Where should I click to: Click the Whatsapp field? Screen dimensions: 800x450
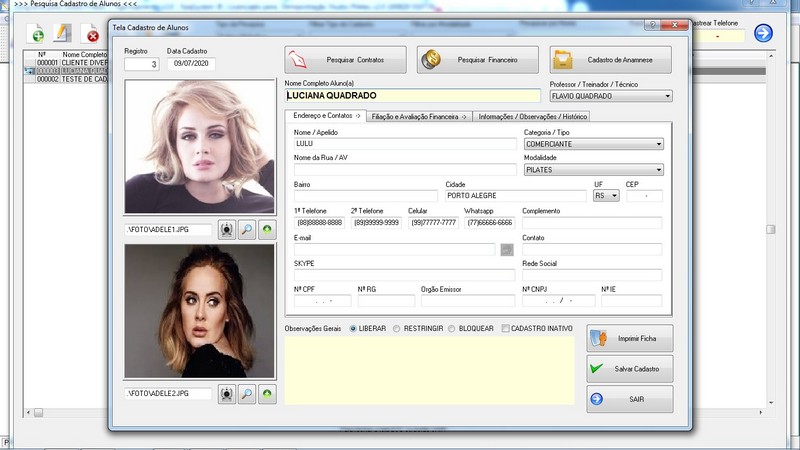490,222
